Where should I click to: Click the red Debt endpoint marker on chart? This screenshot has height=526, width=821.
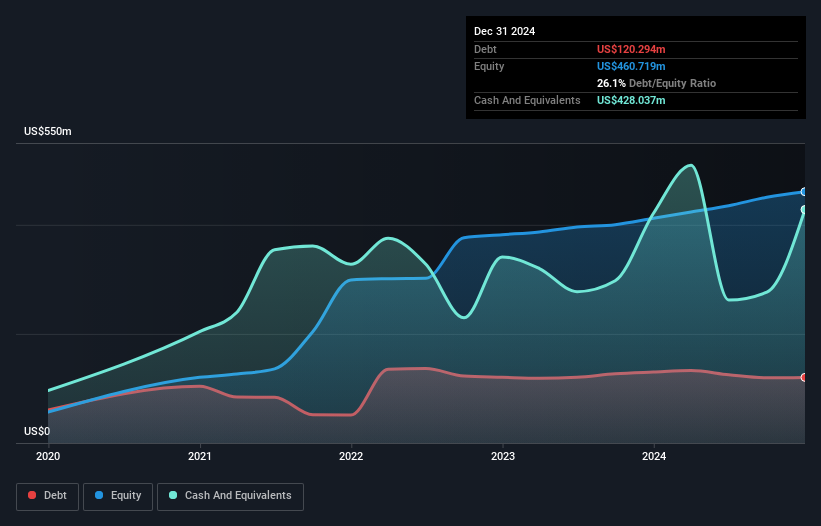pyautogui.click(x=804, y=377)
